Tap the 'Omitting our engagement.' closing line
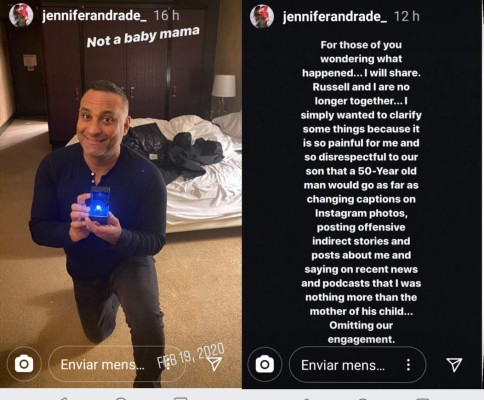 coord(361,332)
